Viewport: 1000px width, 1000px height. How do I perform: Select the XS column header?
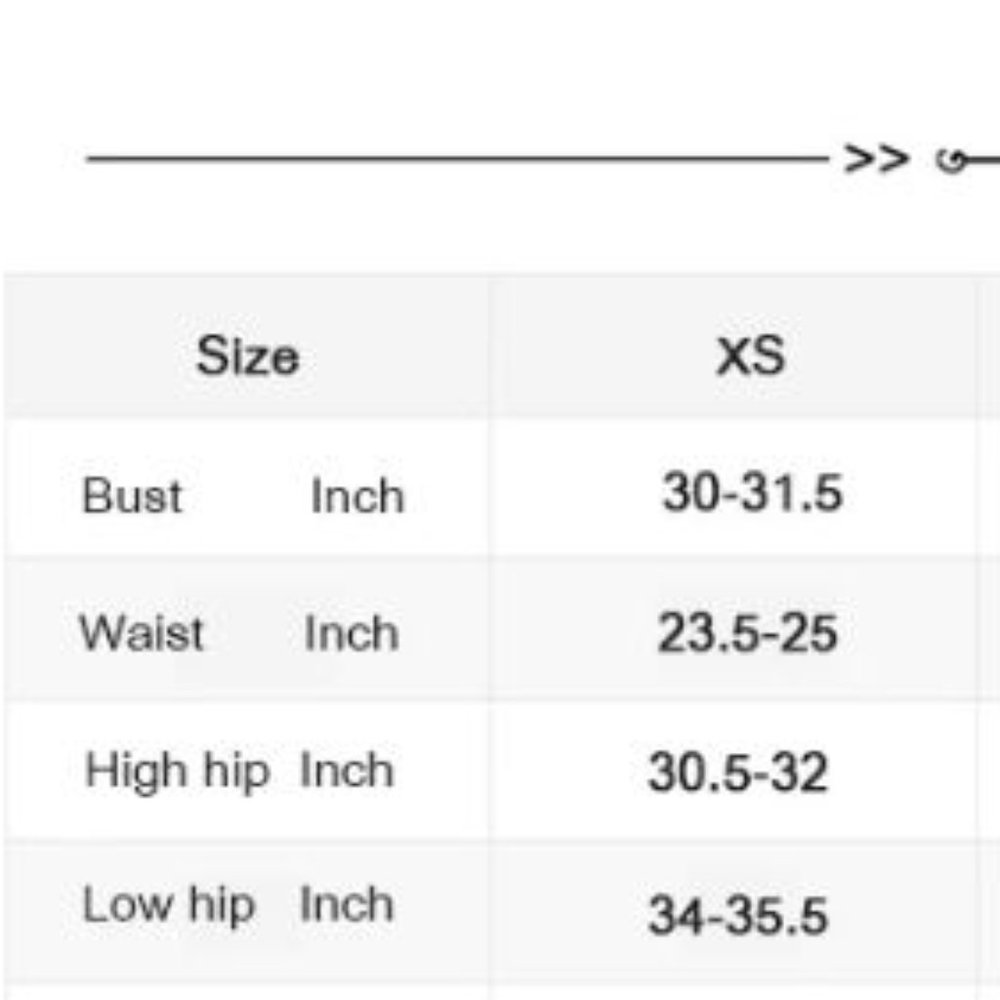pyautogui.click(x=751, y=355)
